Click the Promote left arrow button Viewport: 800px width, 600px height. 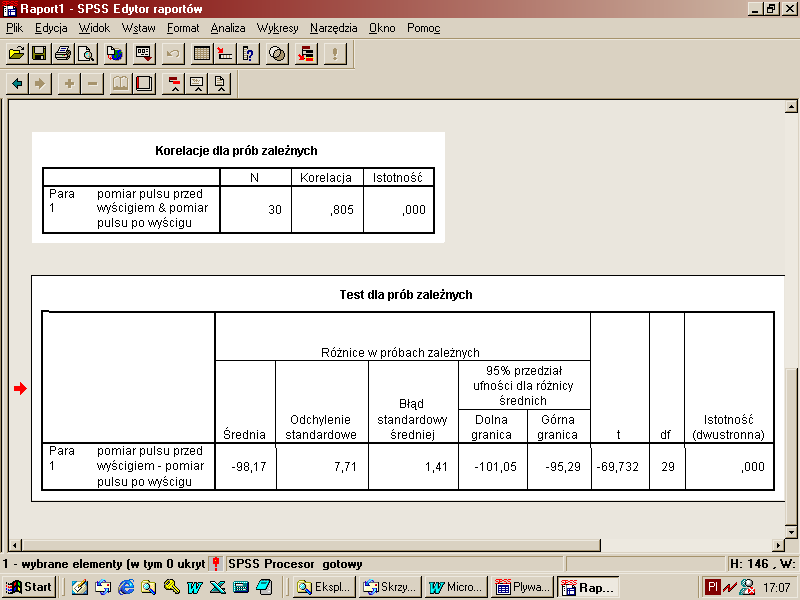pyautogui.click(x=17, y=83)
